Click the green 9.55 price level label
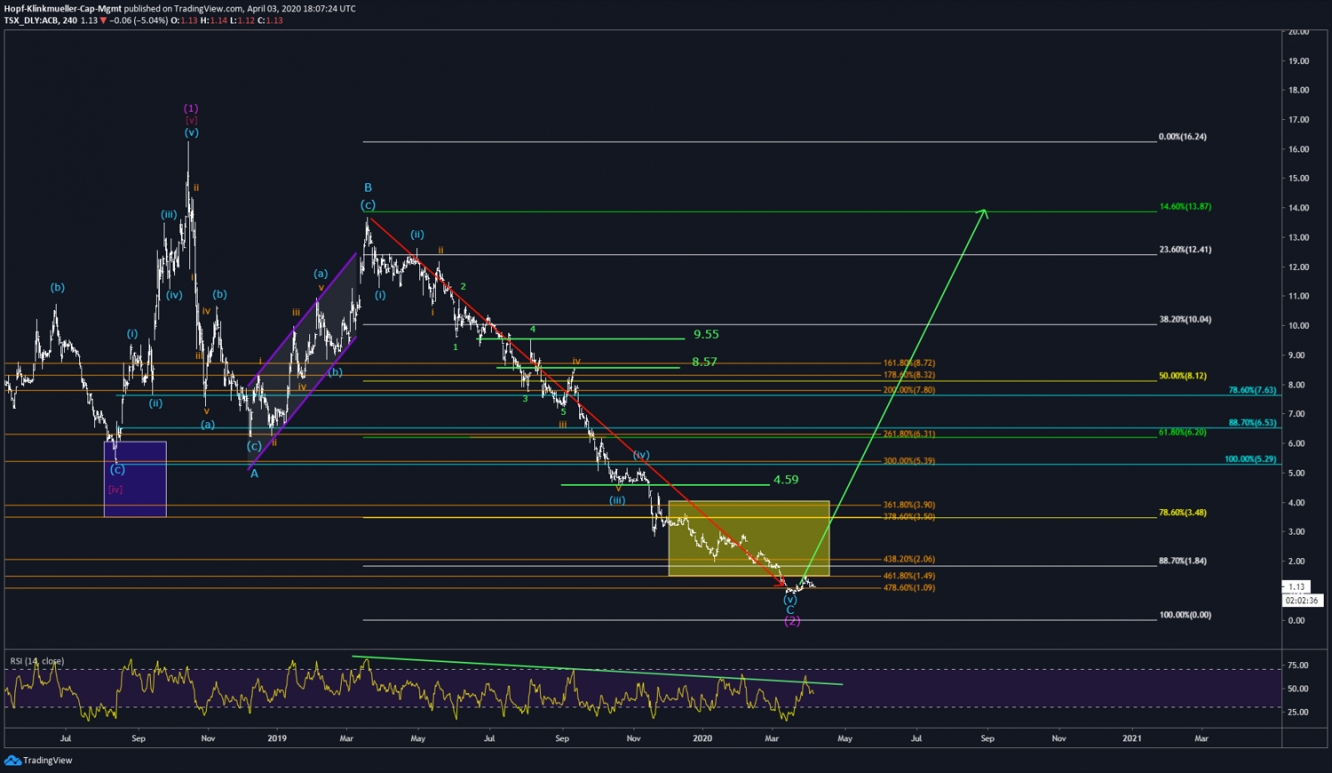Image resolution: width=1332 pixels, height=773 pixels. click(x=706, y=335)
